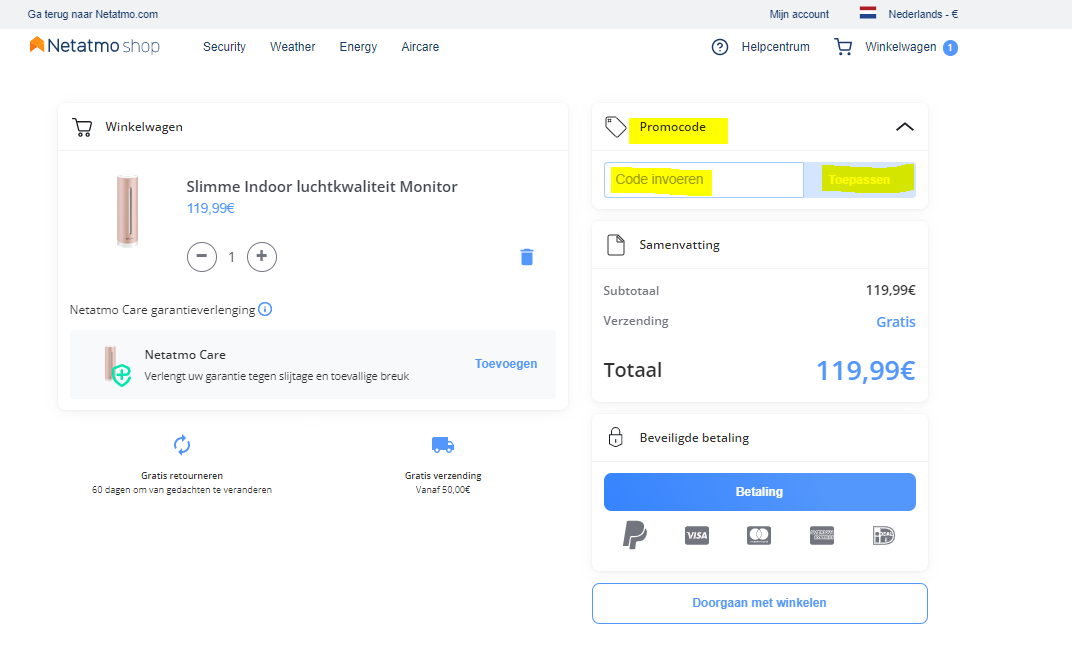The width and height of the screenshot is (1072, 658).
Task: Collapse the Promocode section chevron
Action: 904,127
